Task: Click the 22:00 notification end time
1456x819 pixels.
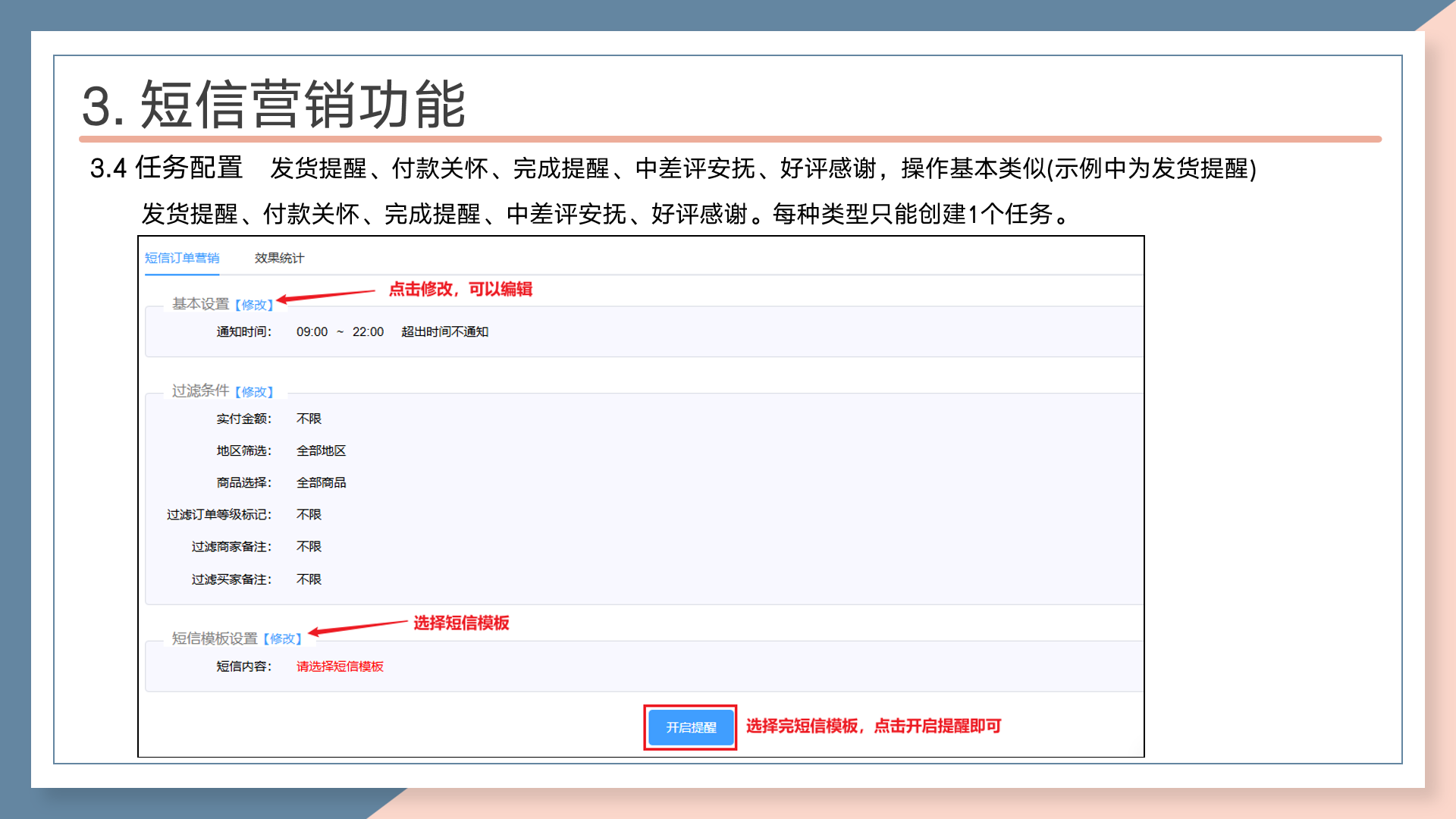Action: (368, 332)
